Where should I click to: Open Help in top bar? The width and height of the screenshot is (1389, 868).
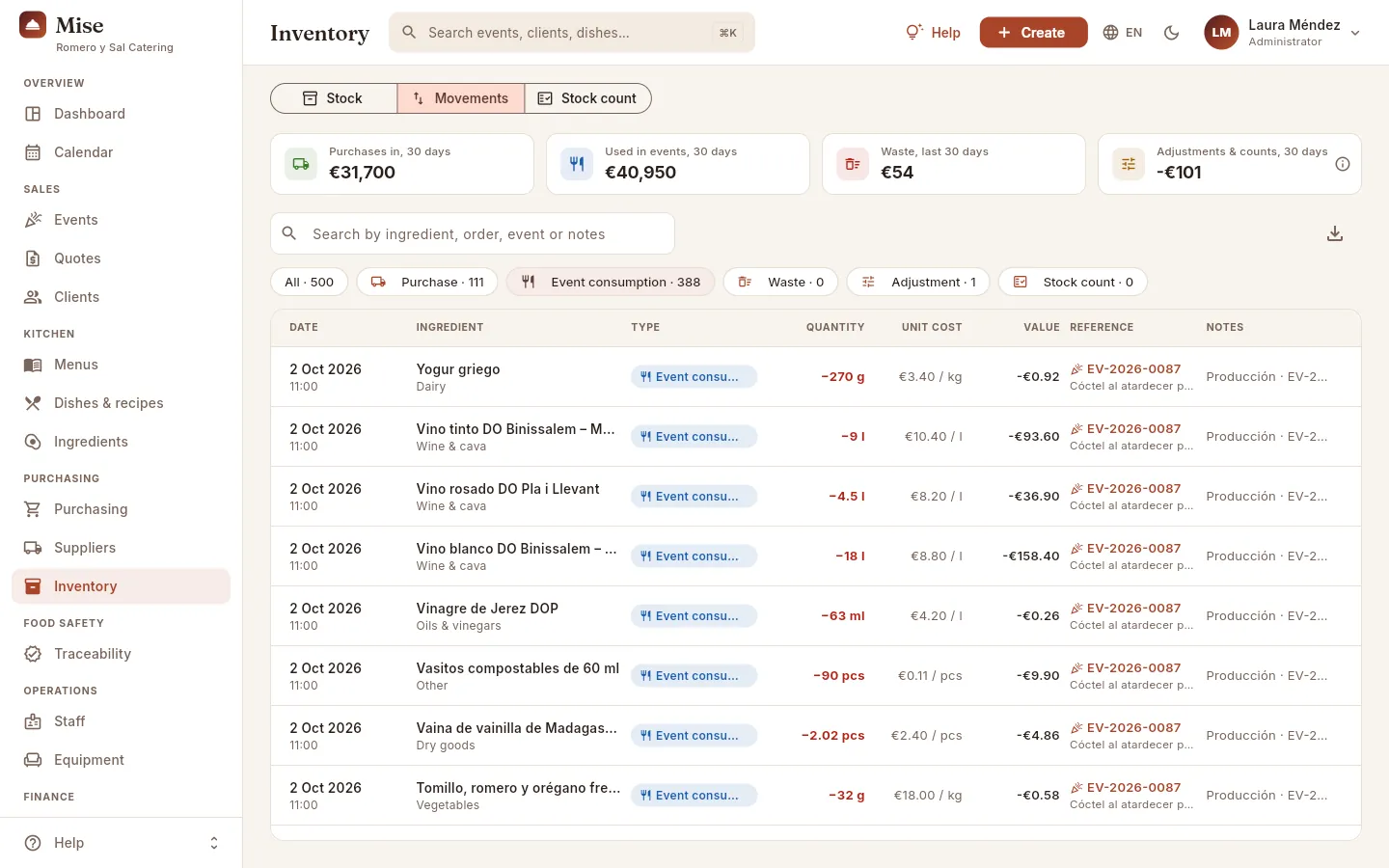933,33
